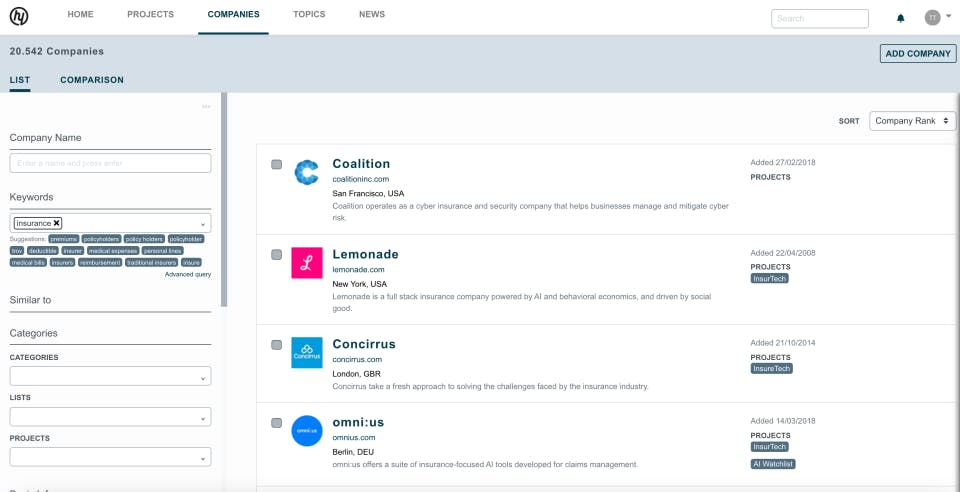The image size is (960, 492).
Task: Select the Lemonade row checkbox
Action: click(277, 255)
